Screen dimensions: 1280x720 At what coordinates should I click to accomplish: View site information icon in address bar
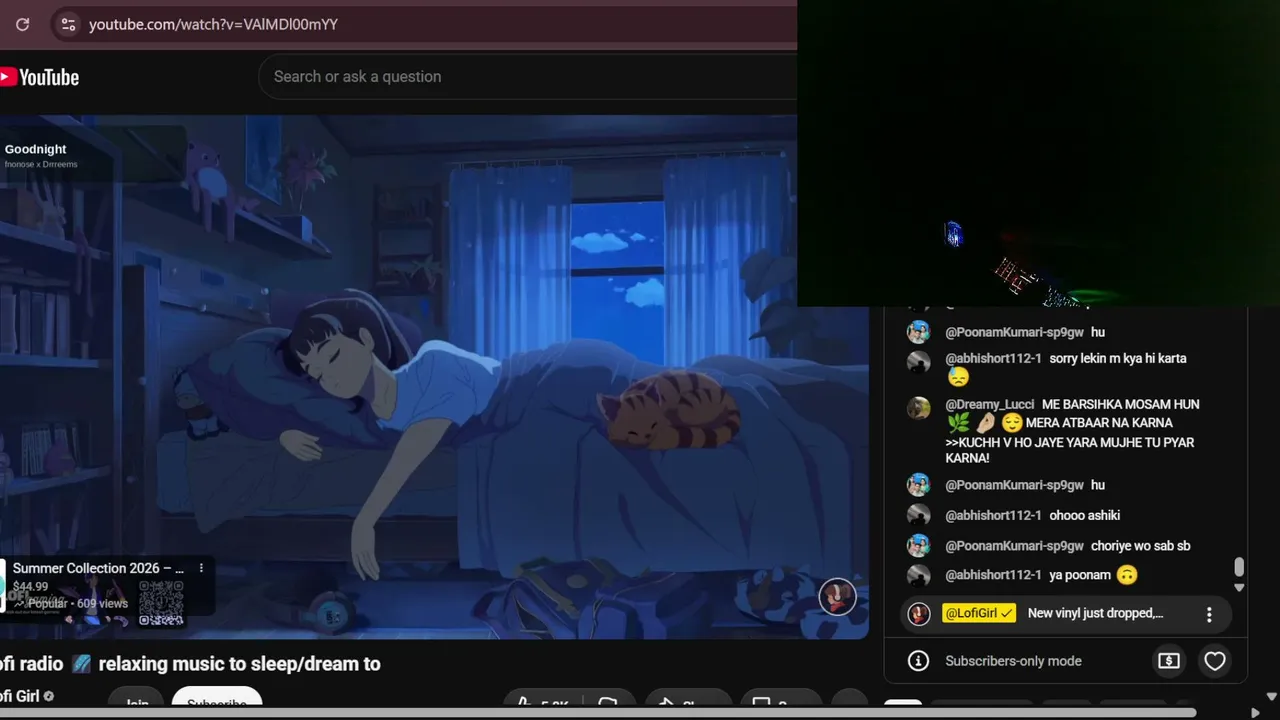(68, 24)
